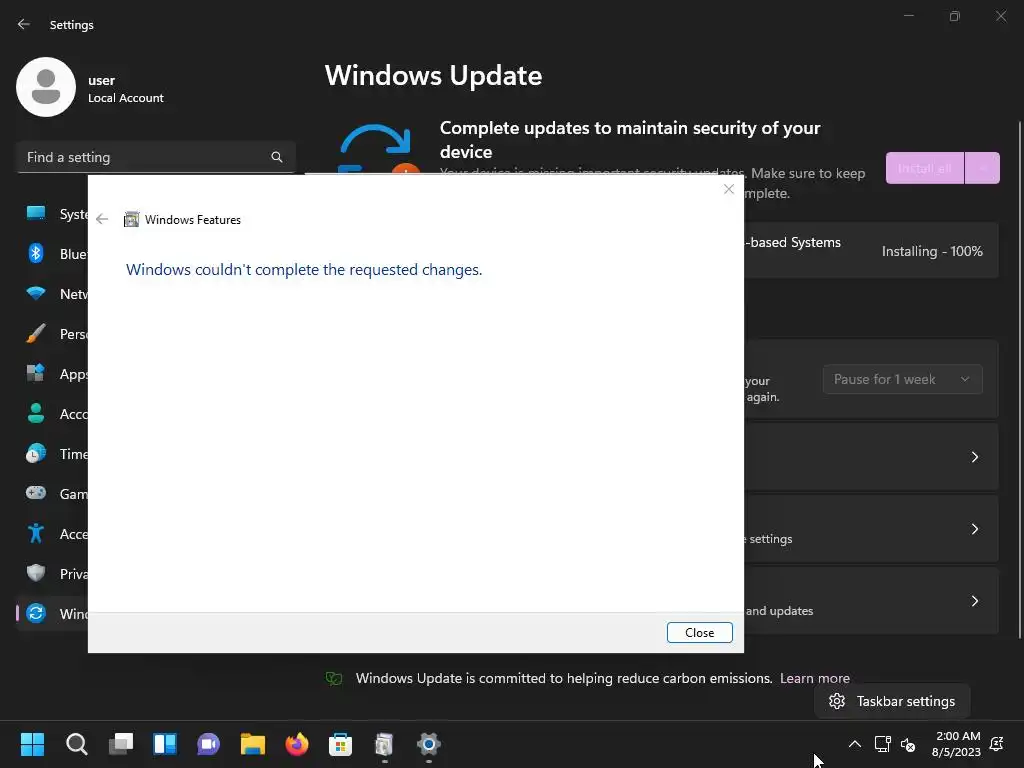
Task: Open the Pause for 1 week dropdown
Action: (903, 379)
